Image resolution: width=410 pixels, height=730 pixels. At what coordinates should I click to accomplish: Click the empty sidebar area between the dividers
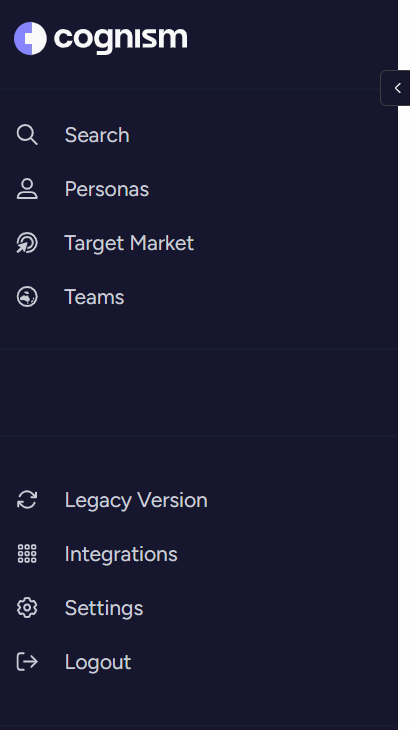(x=199, y=392)
